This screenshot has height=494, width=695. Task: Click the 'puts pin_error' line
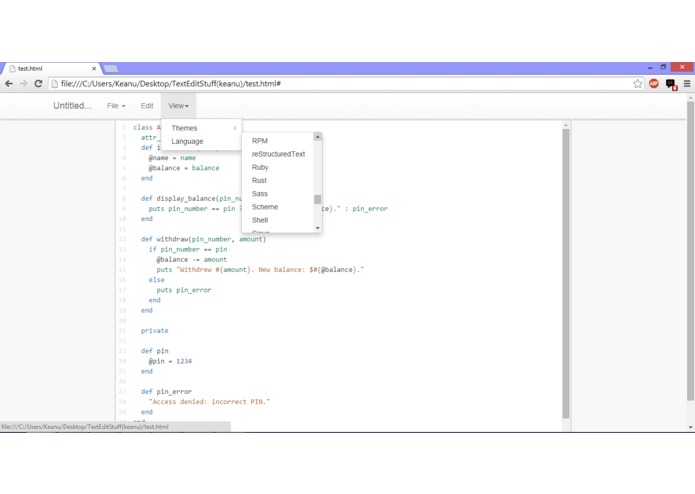point(184,290)
